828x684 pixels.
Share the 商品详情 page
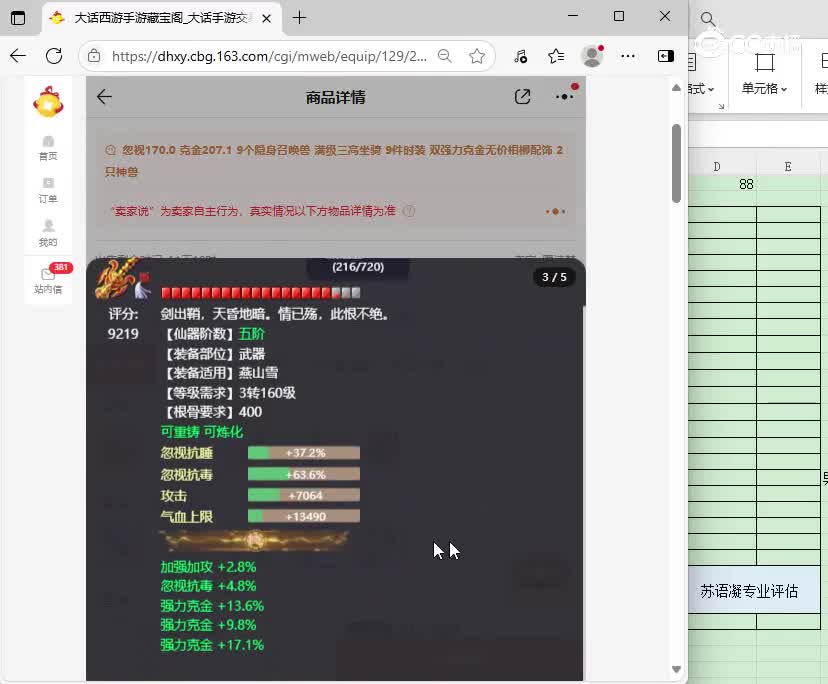522,97
